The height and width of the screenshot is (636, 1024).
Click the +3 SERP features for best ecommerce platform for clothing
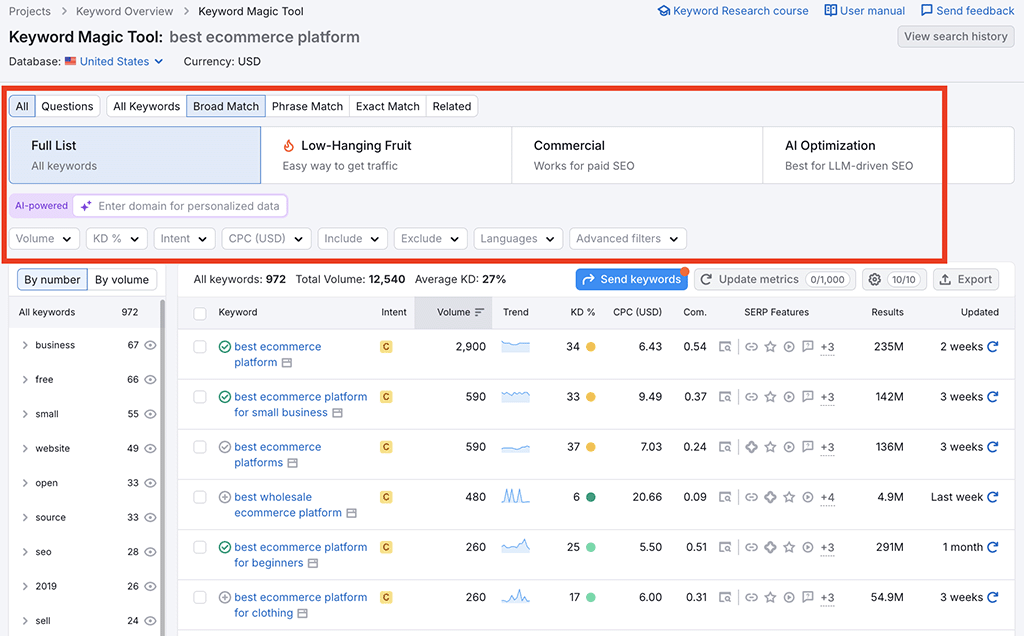point(827,597)
